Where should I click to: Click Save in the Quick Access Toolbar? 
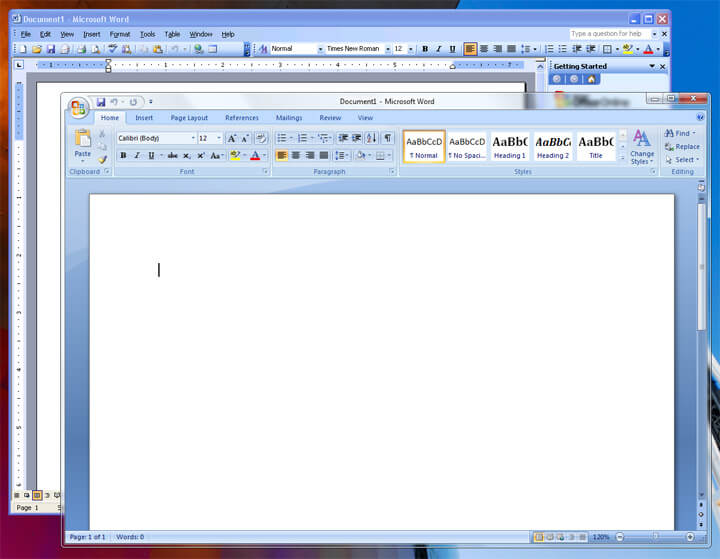click(x=101, y=102)
